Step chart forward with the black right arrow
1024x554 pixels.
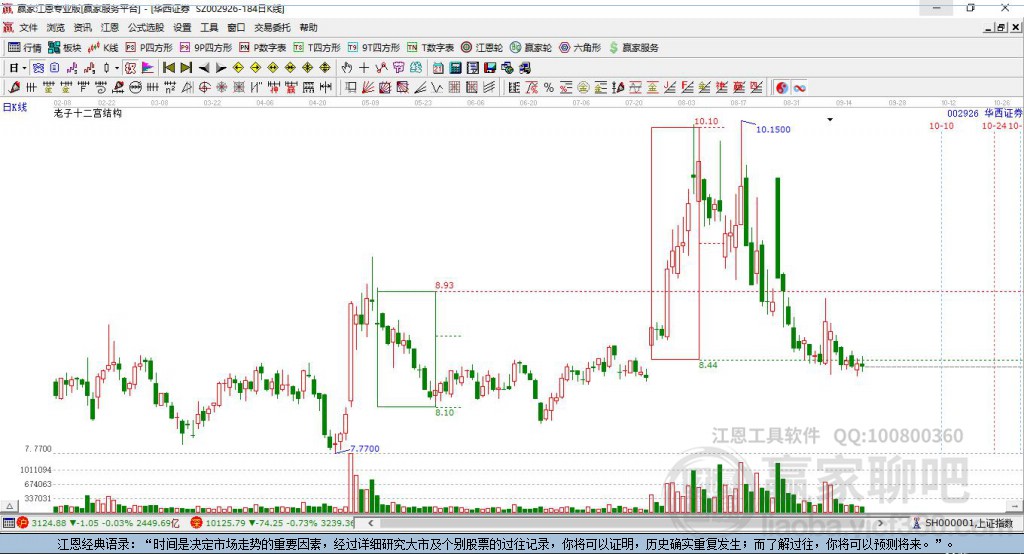221,68
